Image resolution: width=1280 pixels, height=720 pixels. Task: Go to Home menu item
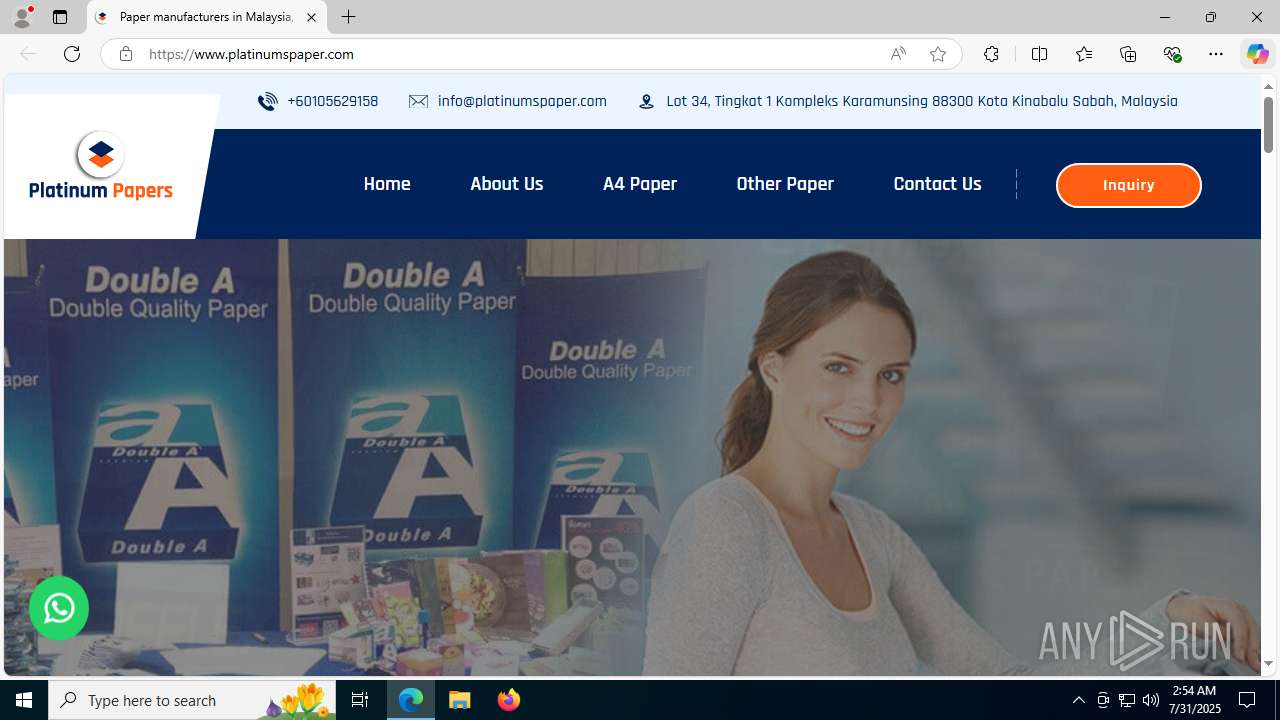pos(387,184)
